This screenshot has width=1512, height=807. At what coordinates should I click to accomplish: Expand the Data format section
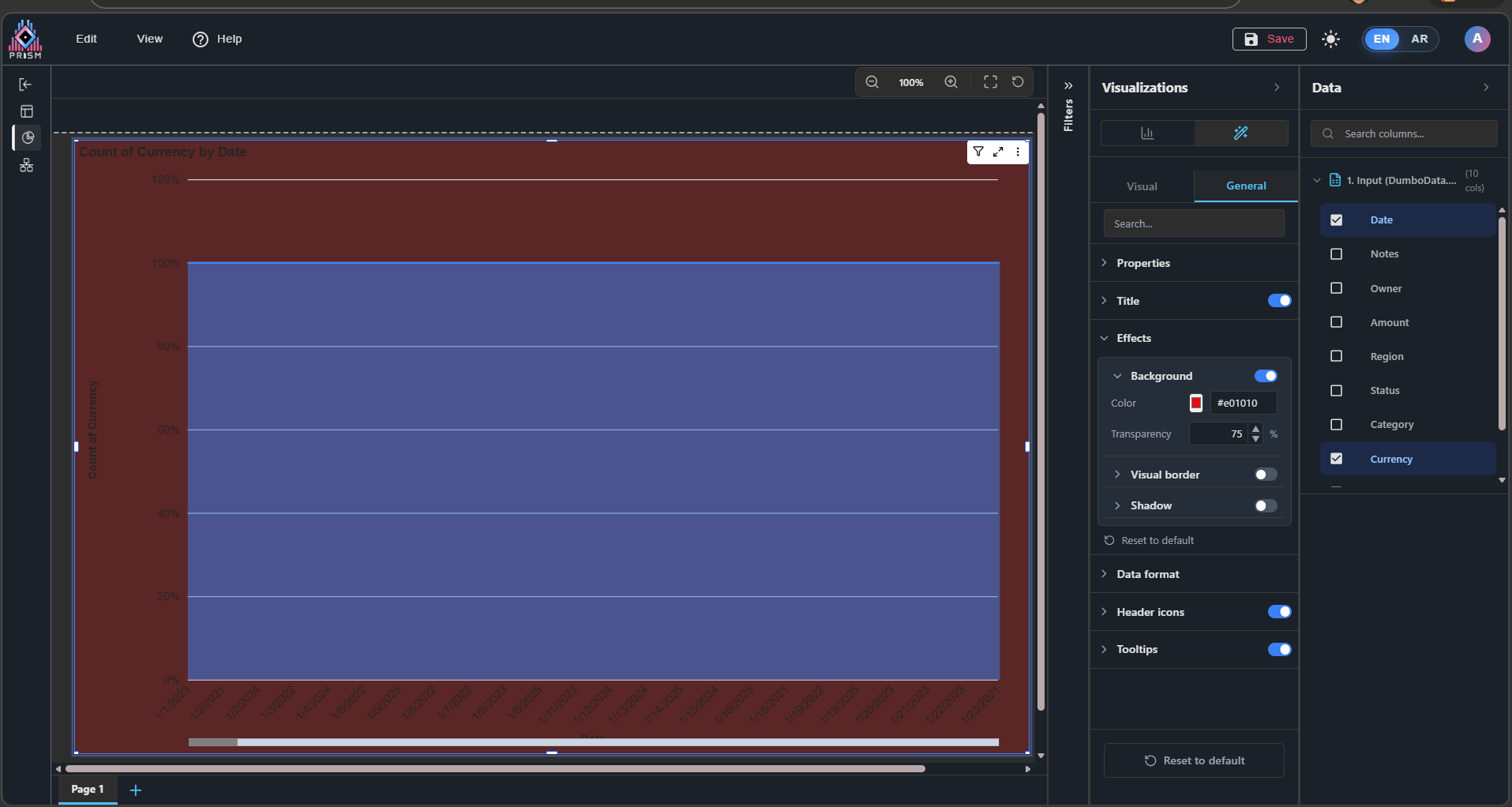(x=1147, y=574)
